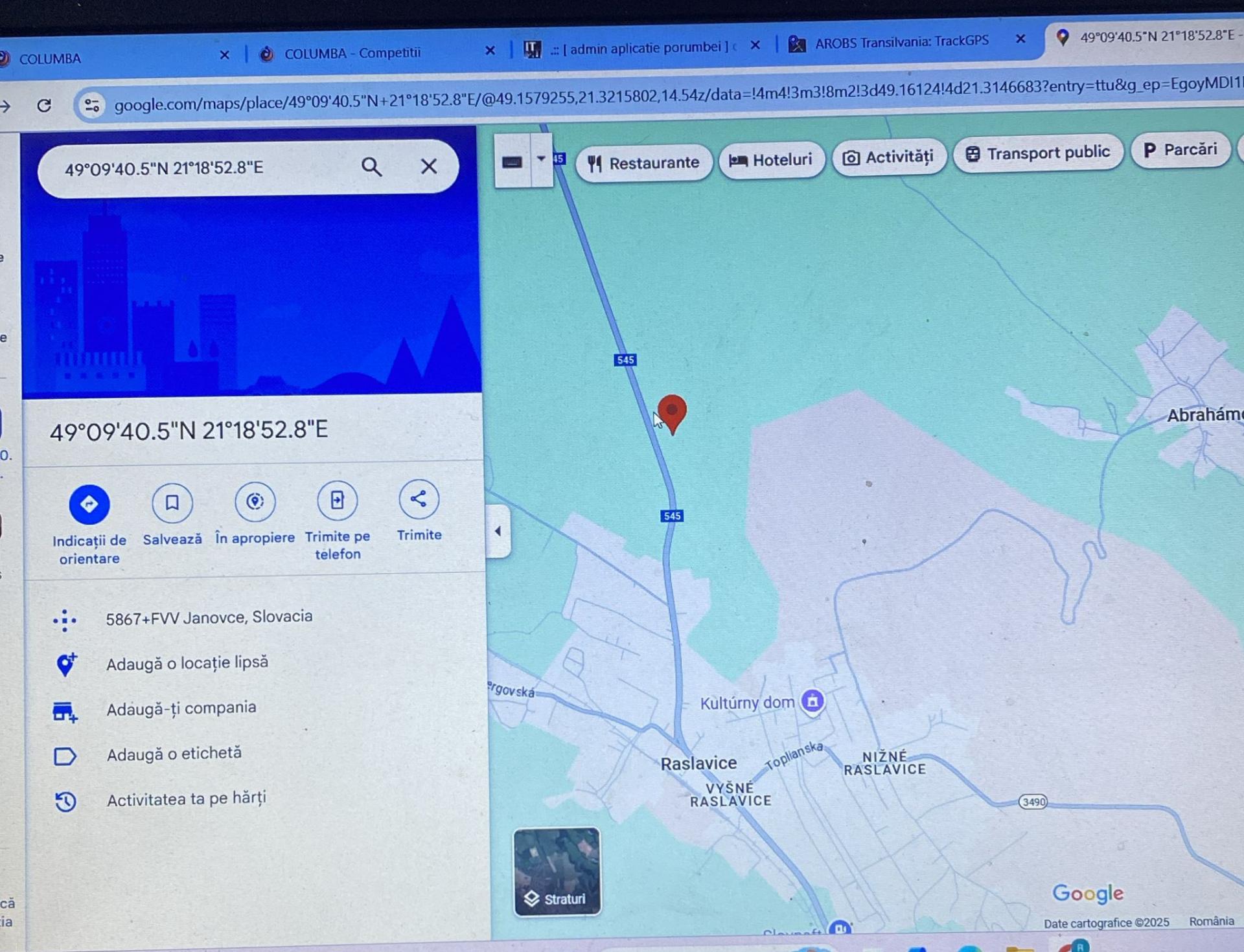Click Adaugă o etichetă
This screenshot has height=952, width=1244.
[174, 754]
